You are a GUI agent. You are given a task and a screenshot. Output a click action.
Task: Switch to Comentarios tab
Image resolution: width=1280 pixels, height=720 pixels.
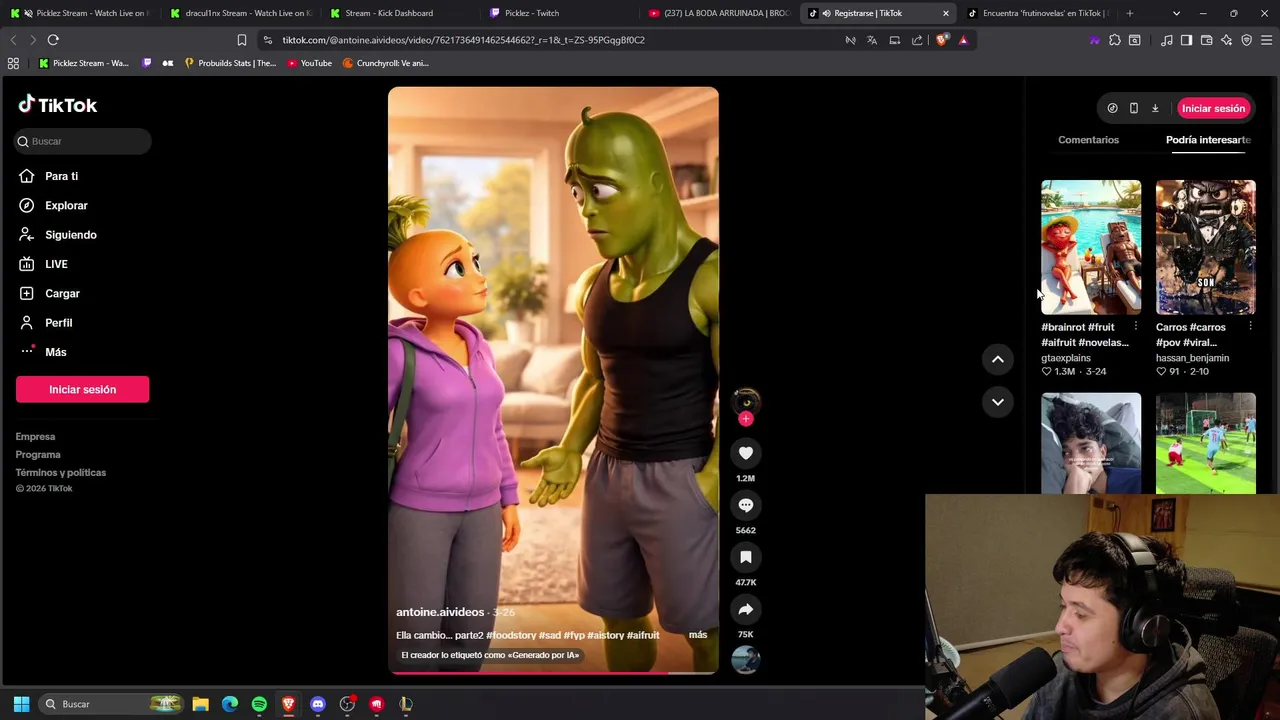click(1088, 140)
